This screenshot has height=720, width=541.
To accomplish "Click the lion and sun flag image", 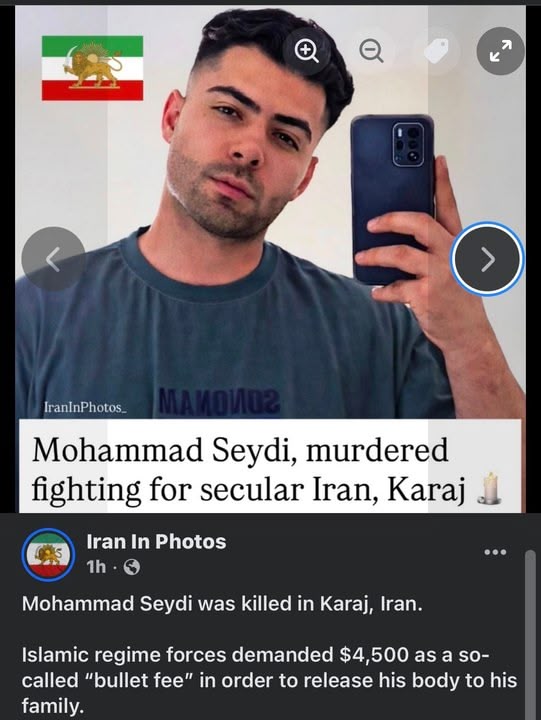I will (x=92, y=68).
